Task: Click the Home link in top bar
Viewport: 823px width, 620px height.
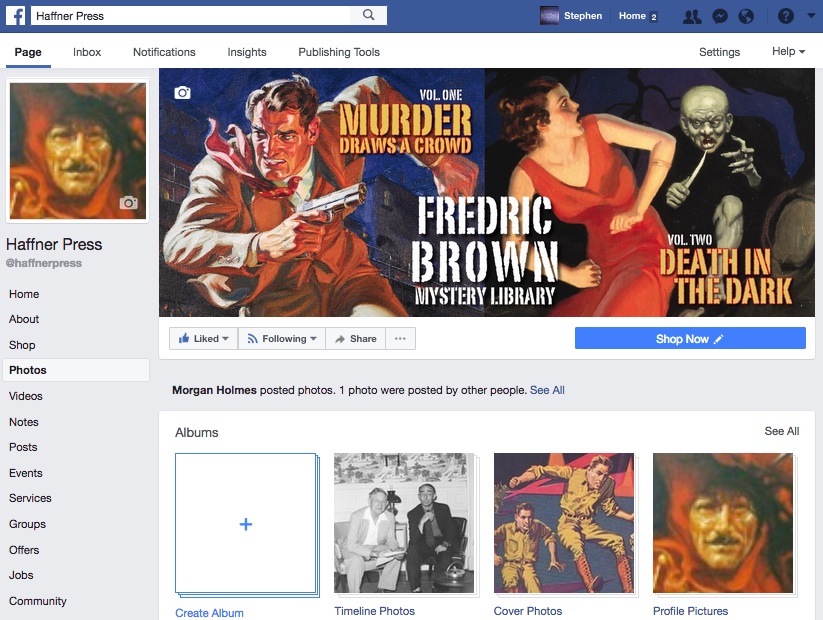Action: click(632, 16)
